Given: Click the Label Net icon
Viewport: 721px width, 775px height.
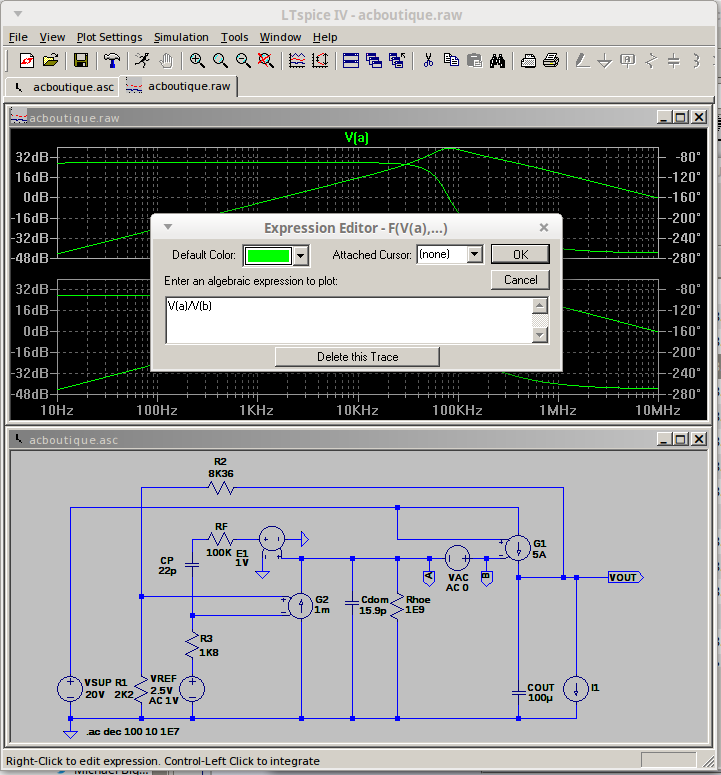Looking at the screenshot, I should coord(628,61).
